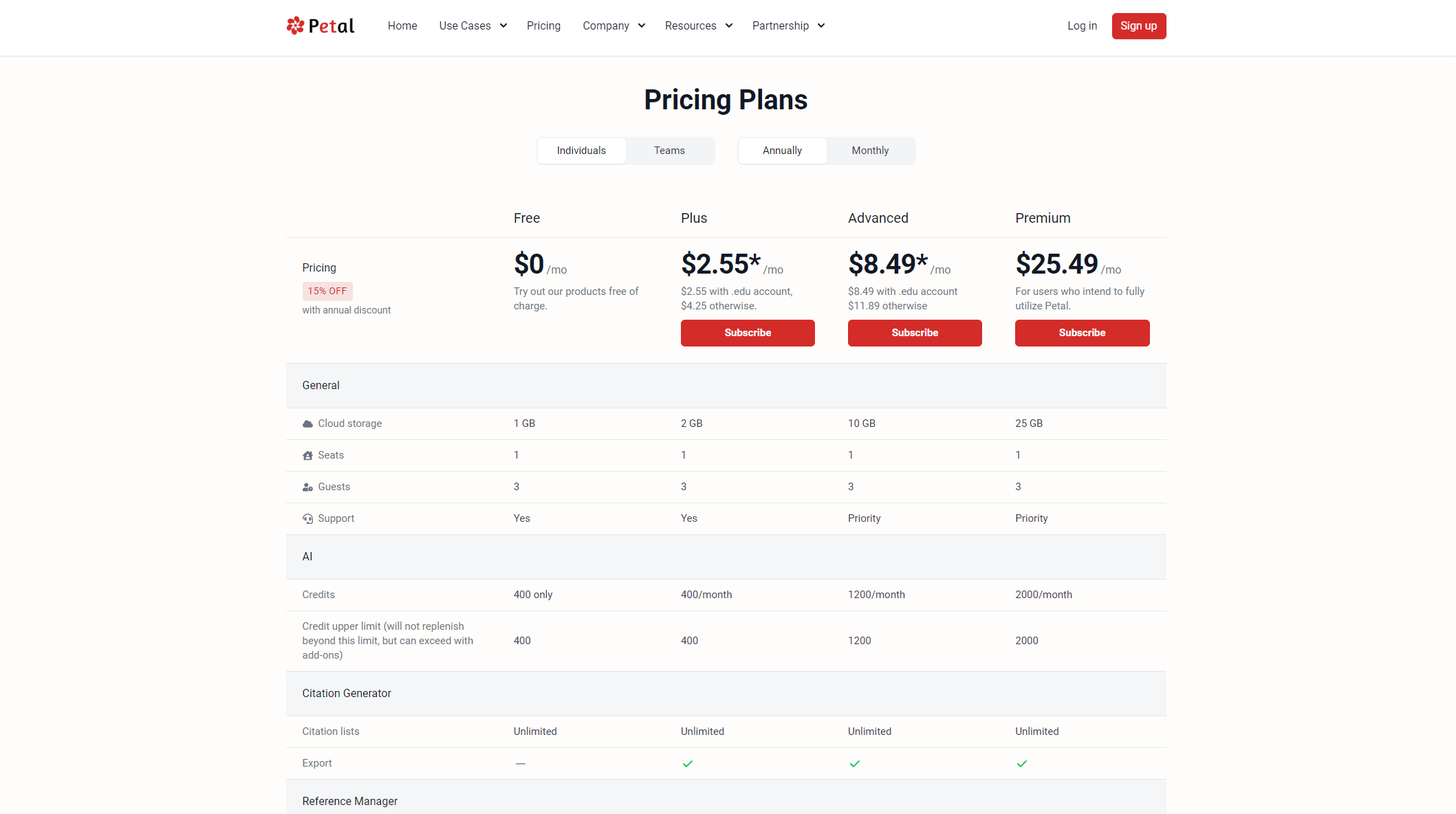The image size is (1456, 814).
Task: Click Export green checkmark under Premium
Action: coord(1021,764)
